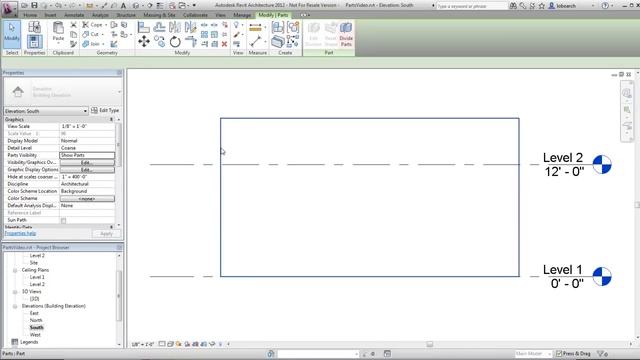Select the Copy tool in the Modify panel
The image size is (640, 360).
pos(160,42)
